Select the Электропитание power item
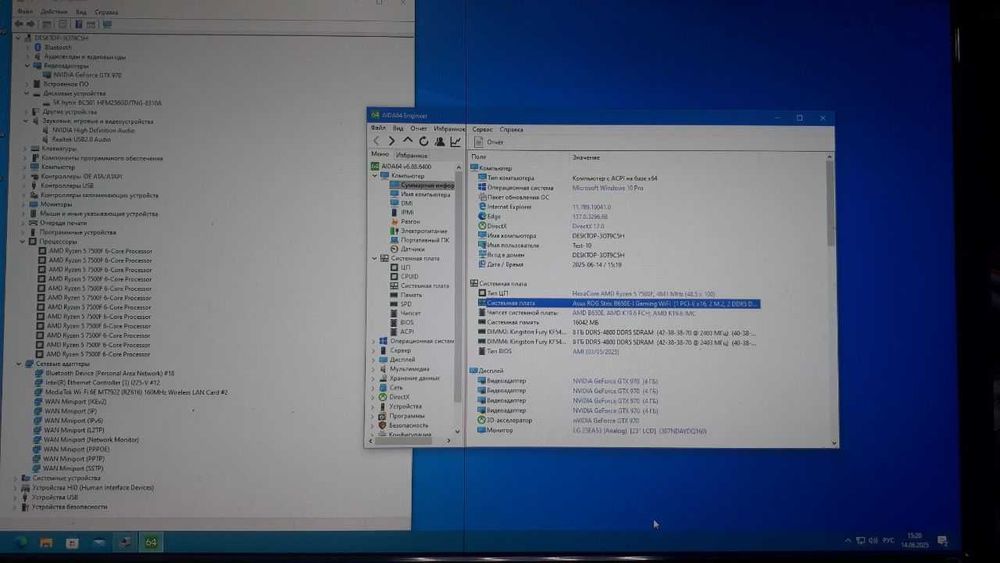The image size is (1000, 563). pos(418,231)
